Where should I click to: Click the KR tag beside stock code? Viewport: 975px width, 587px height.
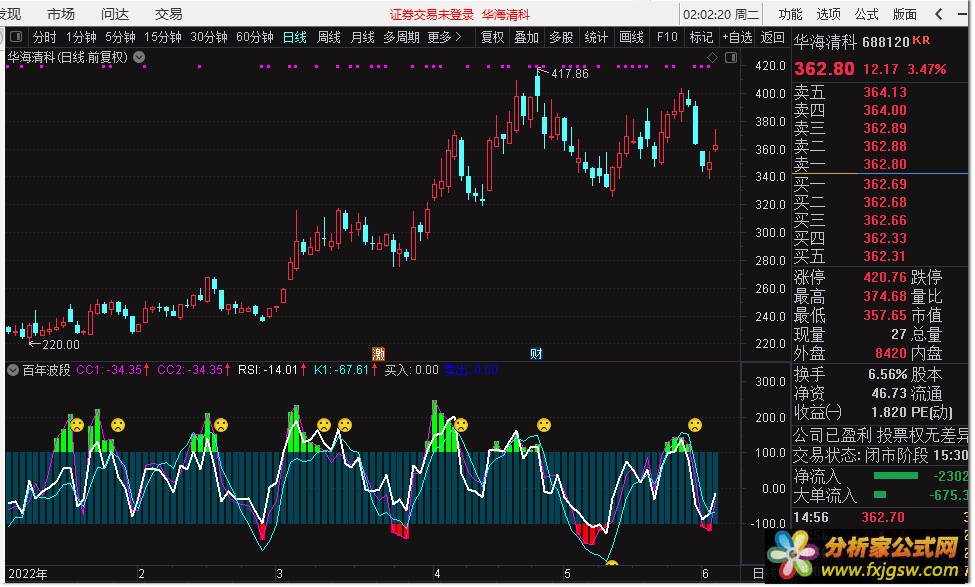coord(922,40)
